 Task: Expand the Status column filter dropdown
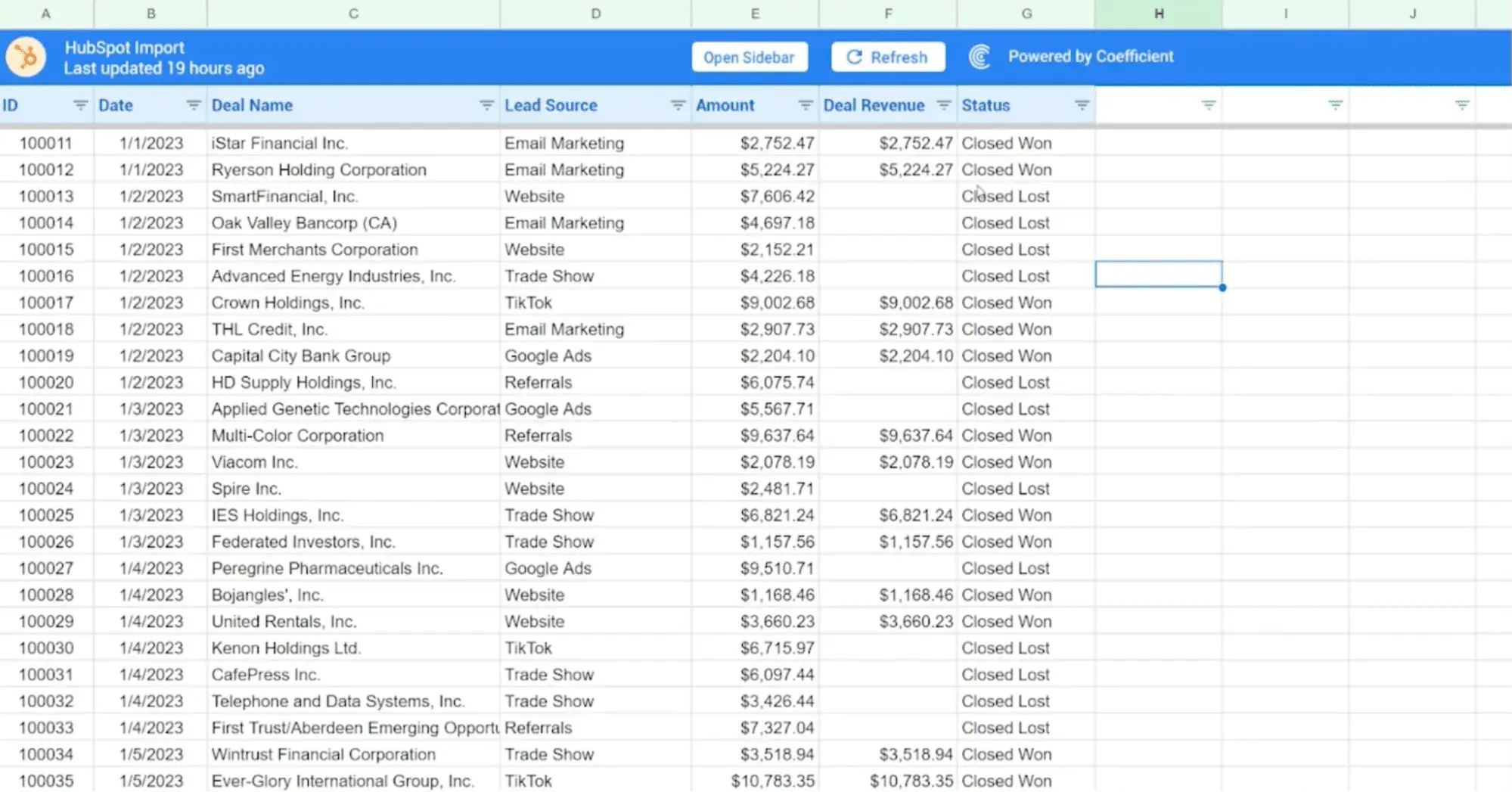point(1082,106)
